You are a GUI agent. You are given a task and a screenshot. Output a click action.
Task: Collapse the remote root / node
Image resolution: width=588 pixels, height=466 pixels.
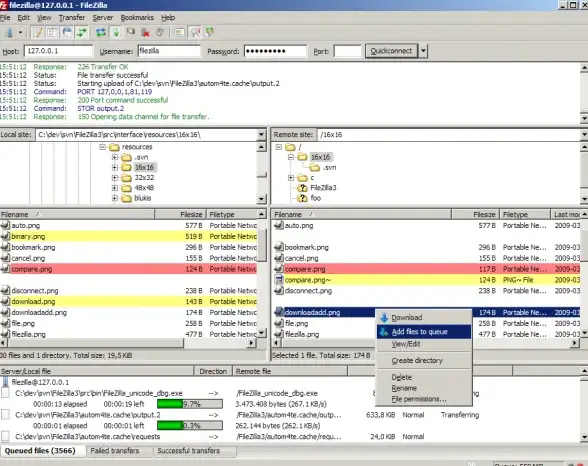(279, 147)
